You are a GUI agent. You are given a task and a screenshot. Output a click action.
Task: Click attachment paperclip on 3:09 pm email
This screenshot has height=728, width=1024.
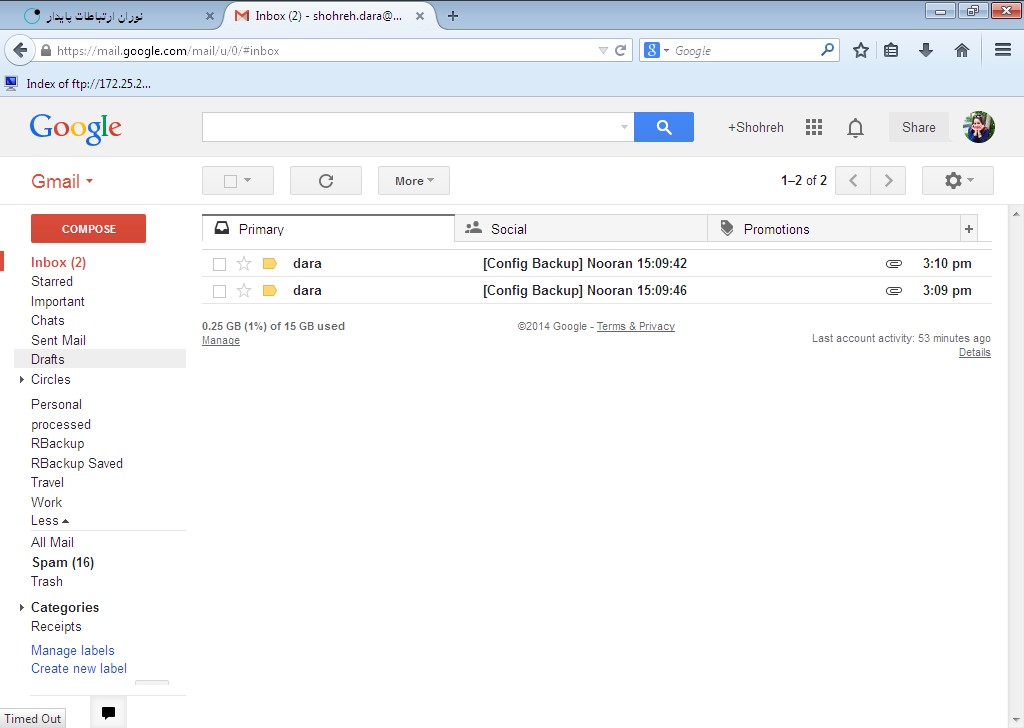coord(893,291)
